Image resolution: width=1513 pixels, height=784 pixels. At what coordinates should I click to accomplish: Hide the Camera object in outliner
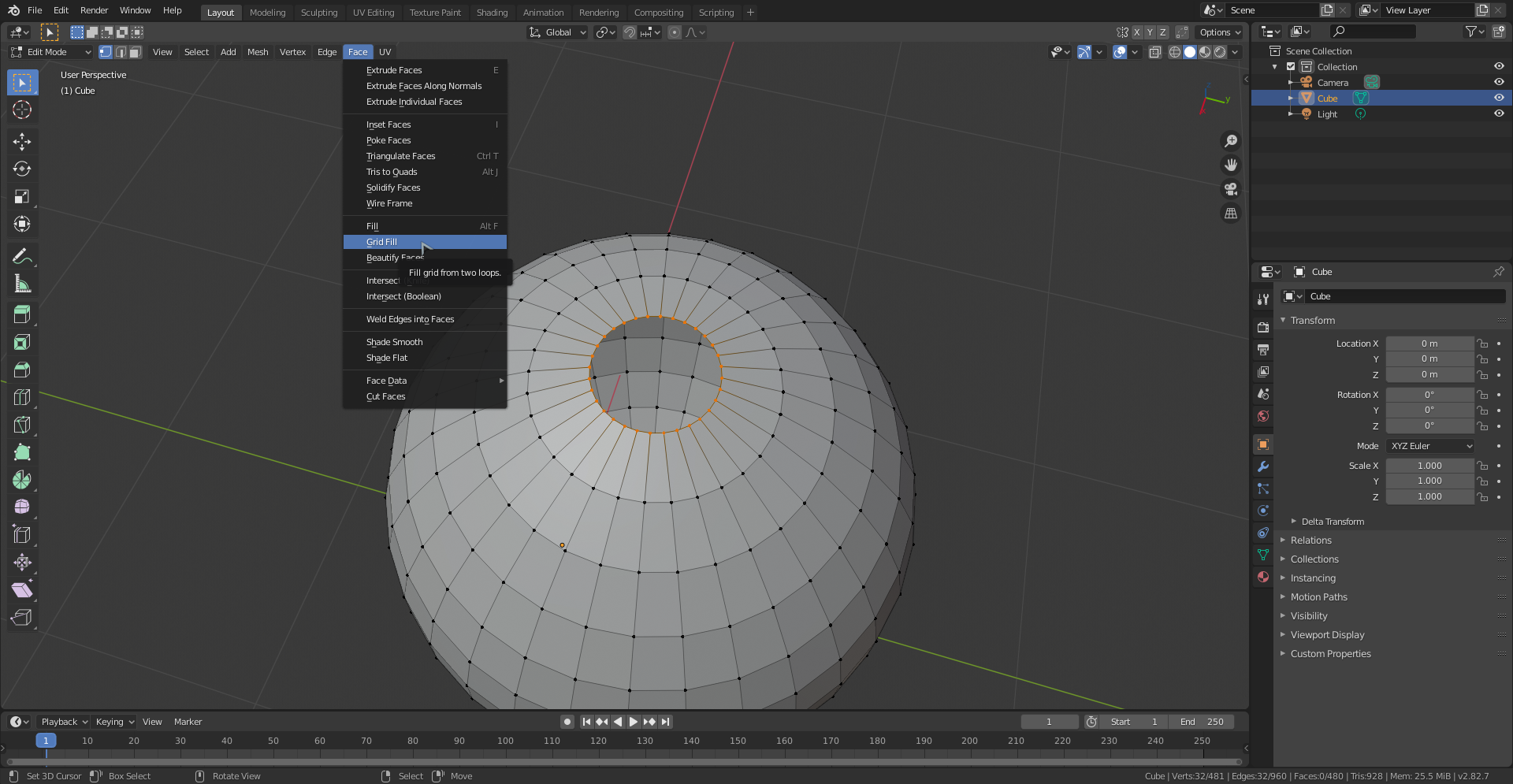point(1499,83)
